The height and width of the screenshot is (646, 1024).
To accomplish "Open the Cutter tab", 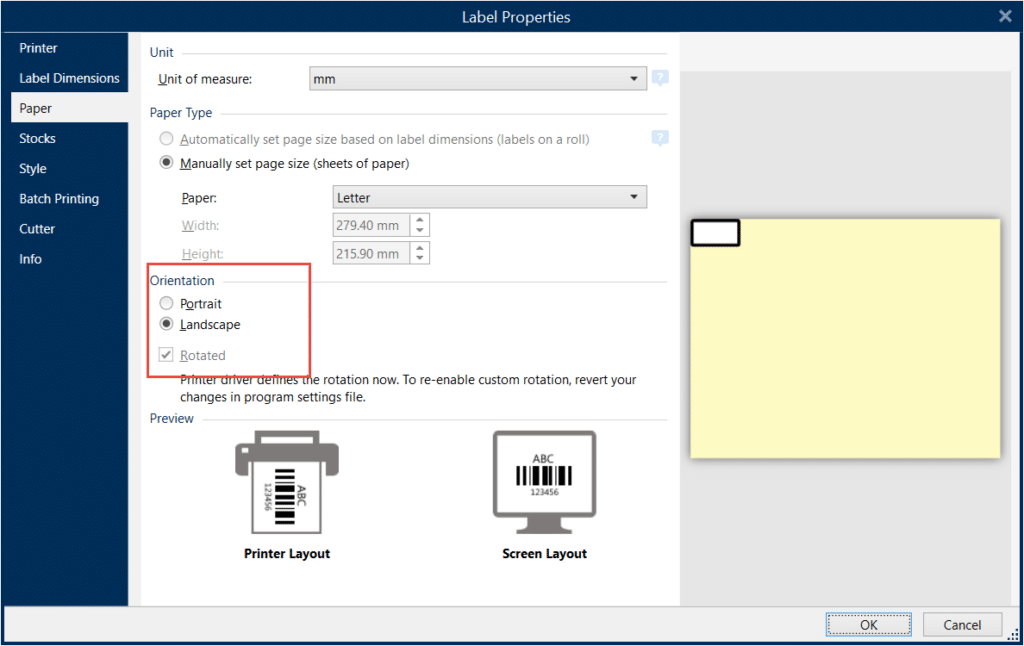I will pos(69,229).
